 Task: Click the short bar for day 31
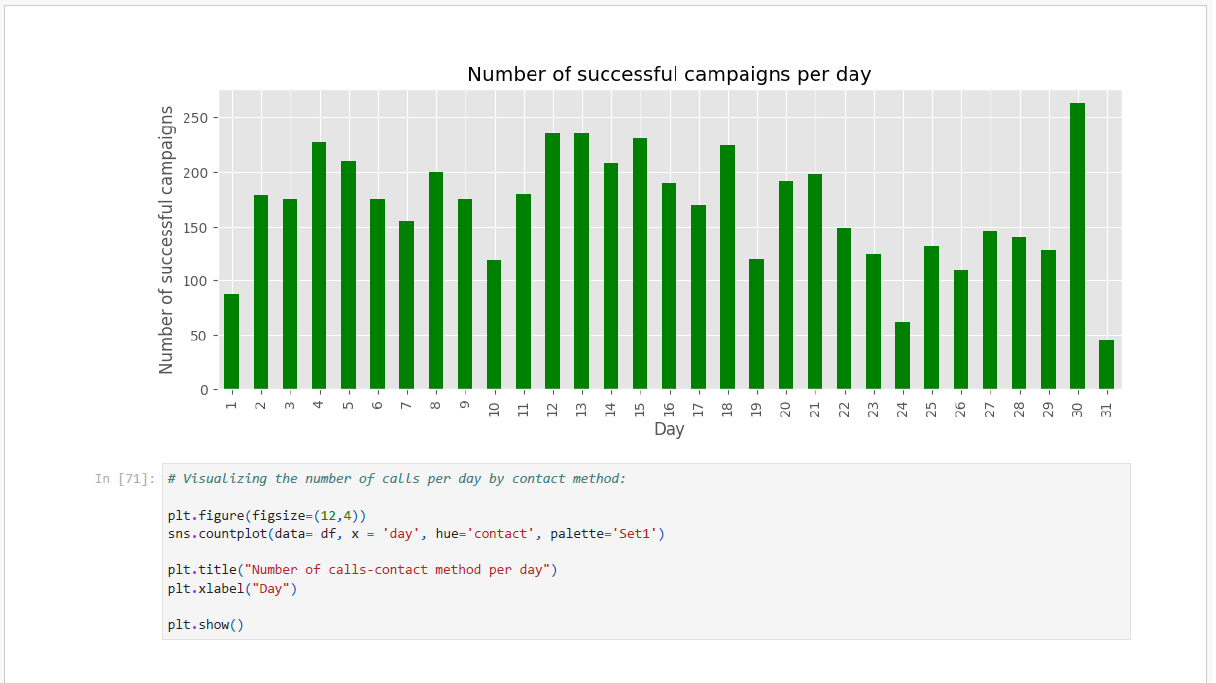pyautogui.click(x=1106, y=365)
